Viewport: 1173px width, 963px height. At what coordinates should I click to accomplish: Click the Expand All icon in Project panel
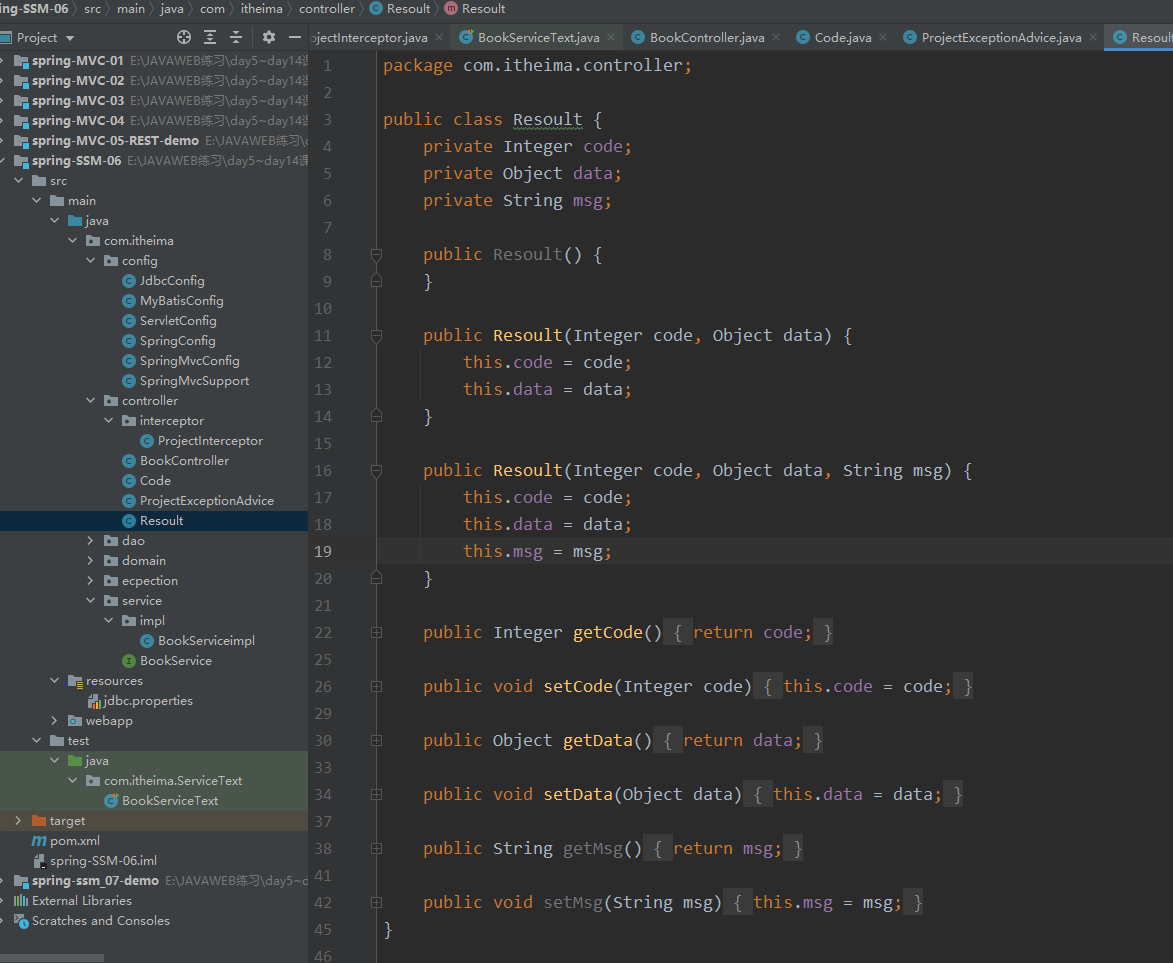[210, 37]
